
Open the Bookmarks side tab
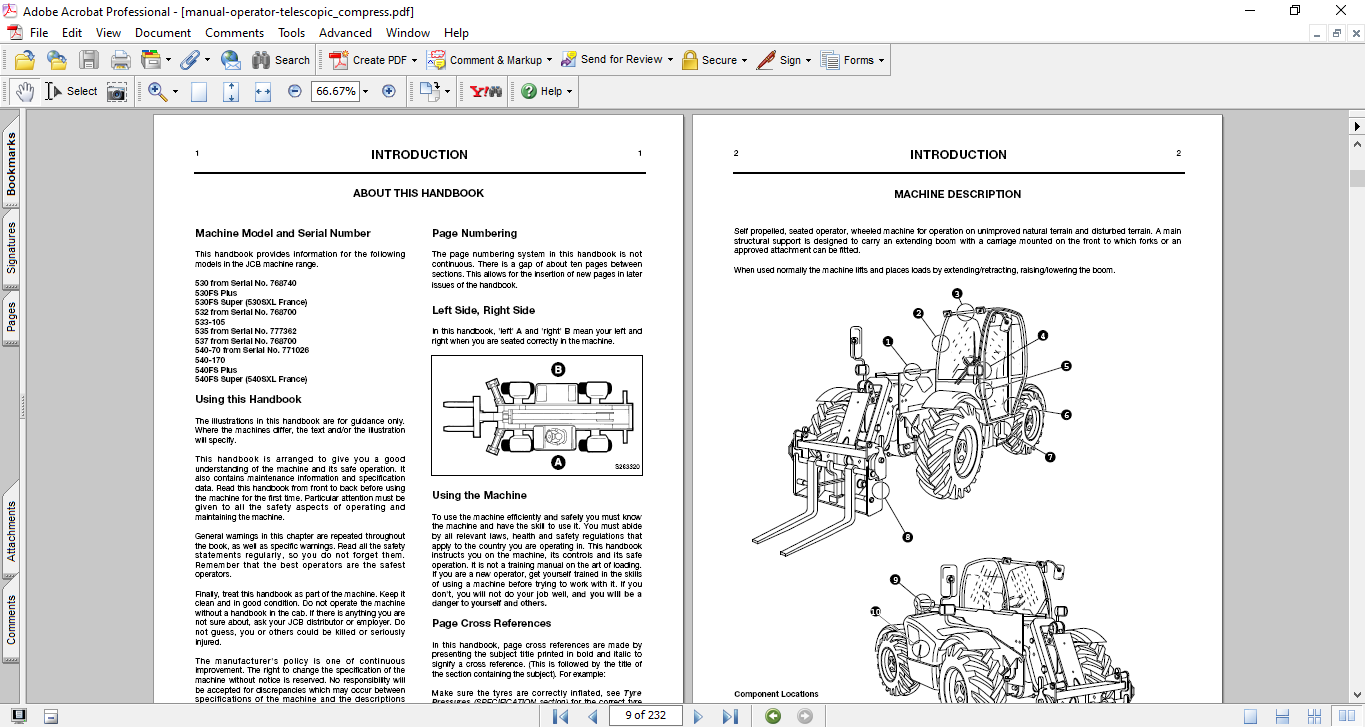(x=11, y=164)
